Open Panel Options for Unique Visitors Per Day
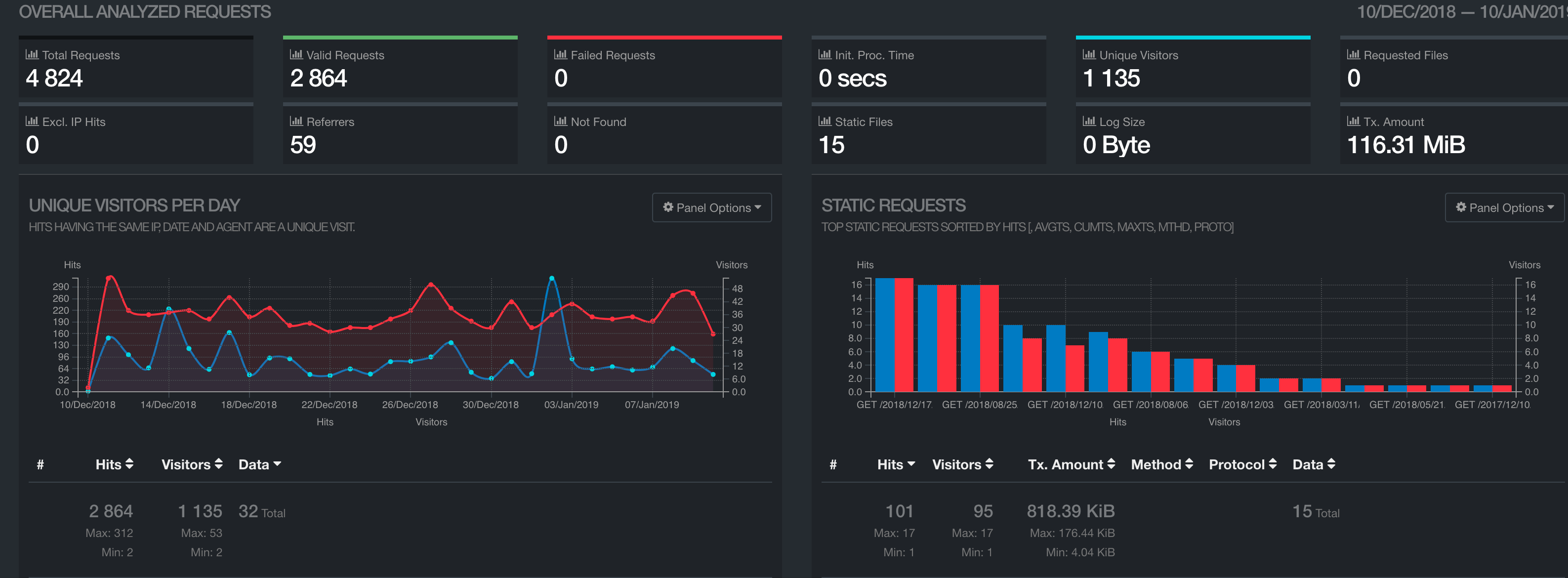This screenshot has width=1568, height=578. pyautogui.click(x=711, y=207)
